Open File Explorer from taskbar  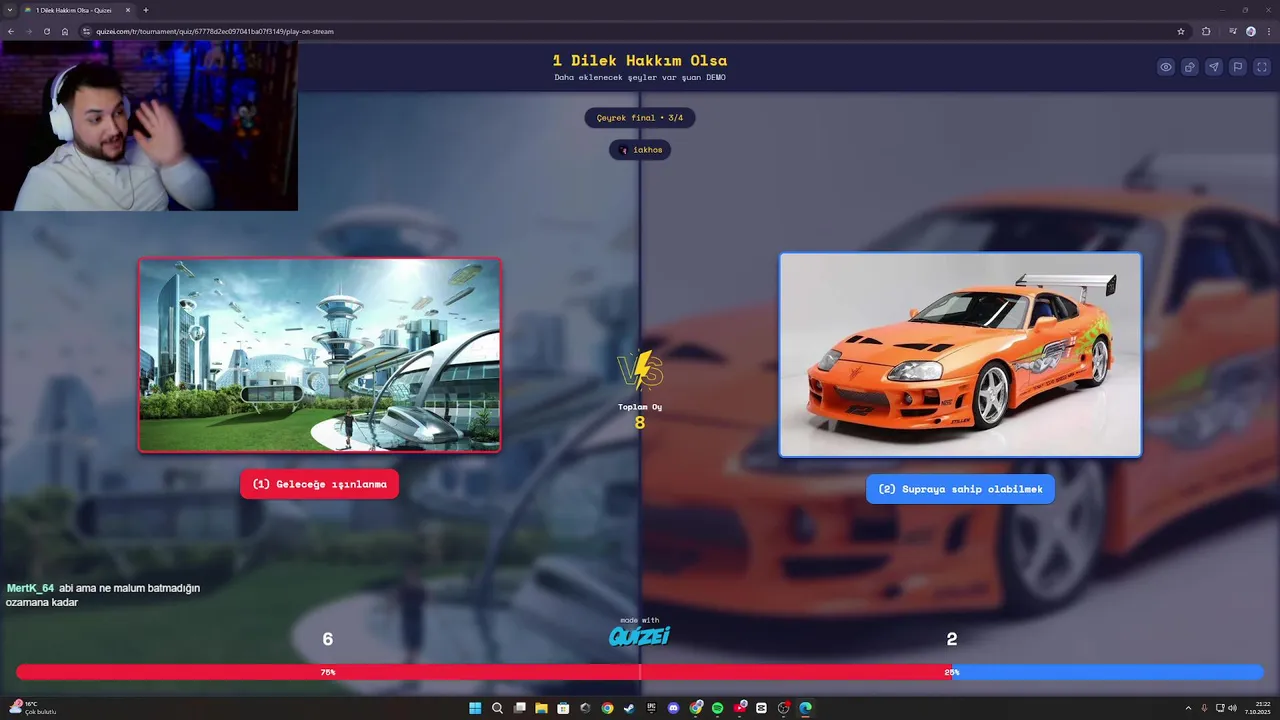coord(541,708)
